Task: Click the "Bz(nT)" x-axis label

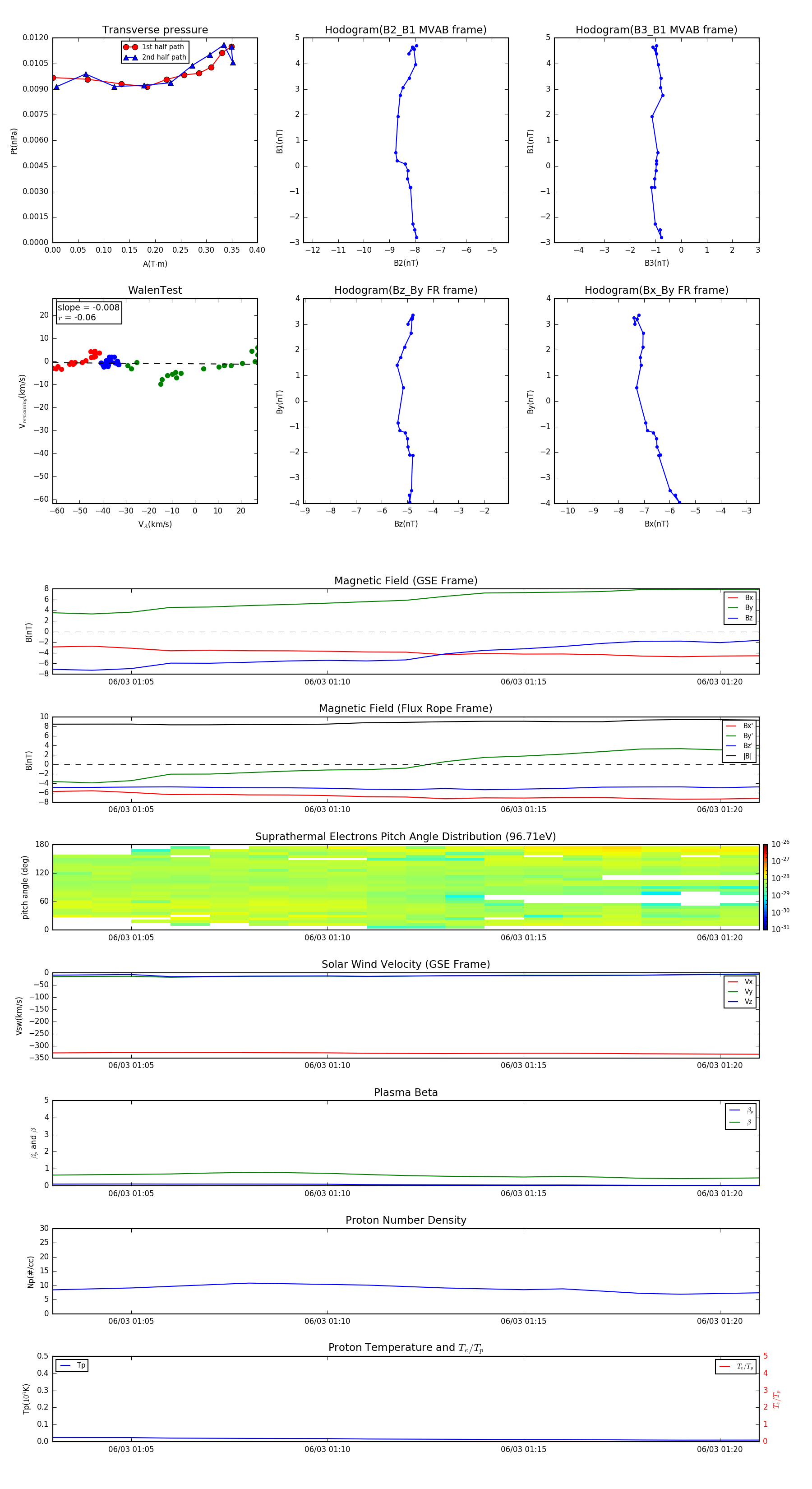Action: click(x=406, y=524)
